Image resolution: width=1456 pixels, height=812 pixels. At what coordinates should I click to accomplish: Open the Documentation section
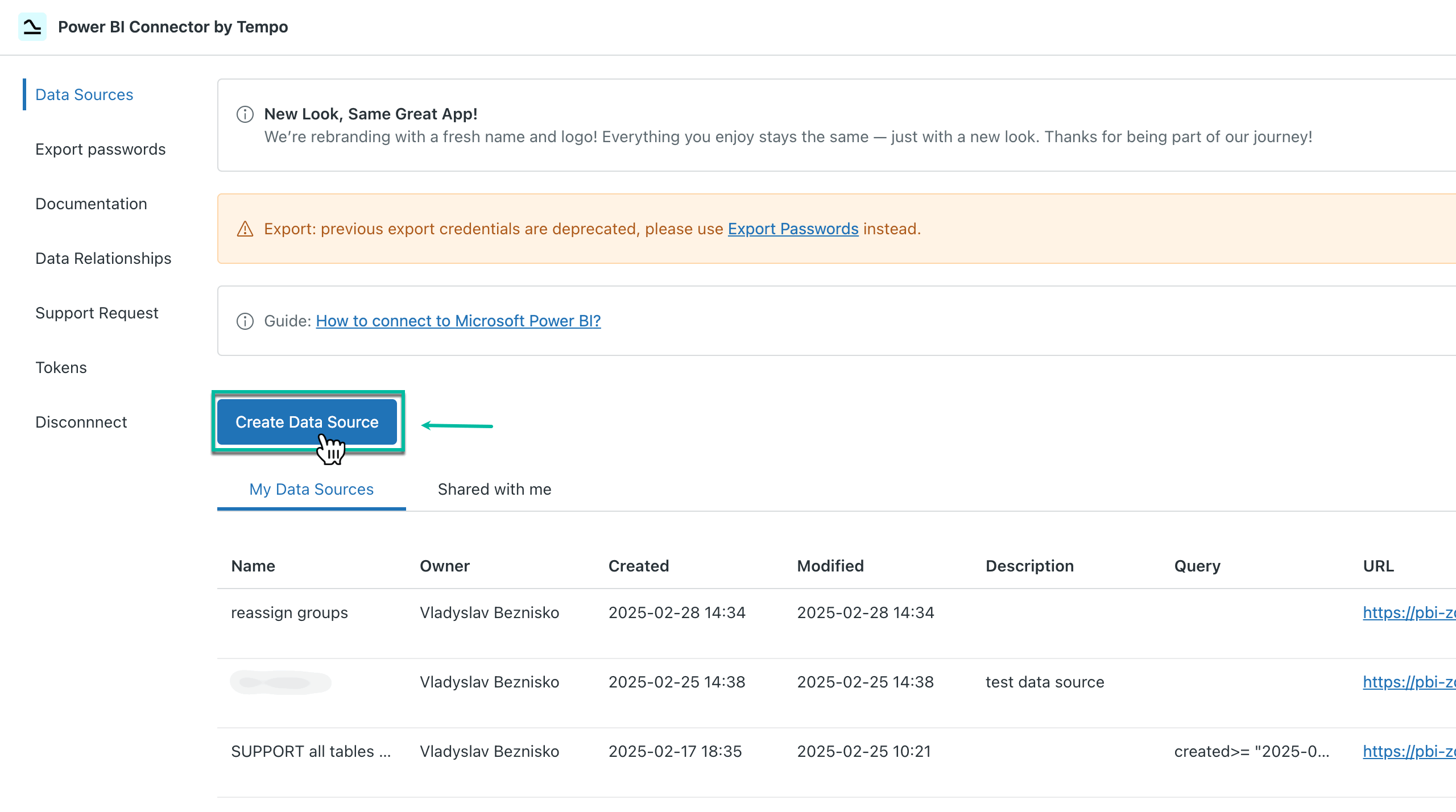click(x=91, y=204)
